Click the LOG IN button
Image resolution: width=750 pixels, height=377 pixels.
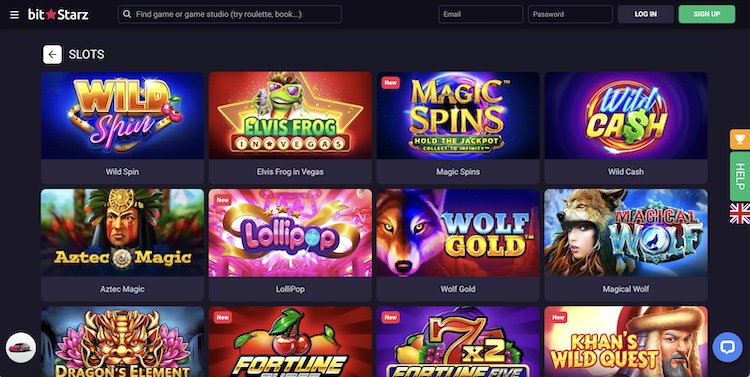point(645,14)
